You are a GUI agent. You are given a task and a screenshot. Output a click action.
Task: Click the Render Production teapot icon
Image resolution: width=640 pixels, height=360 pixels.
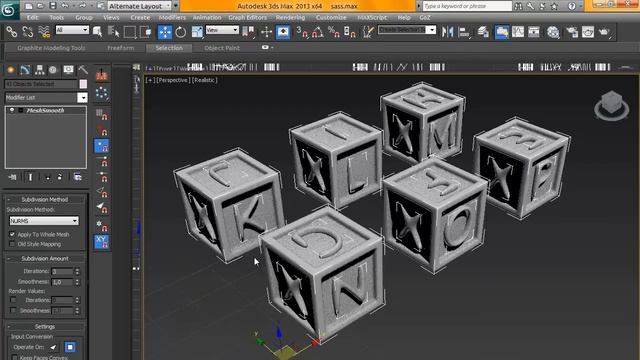(x=604, y=31)
